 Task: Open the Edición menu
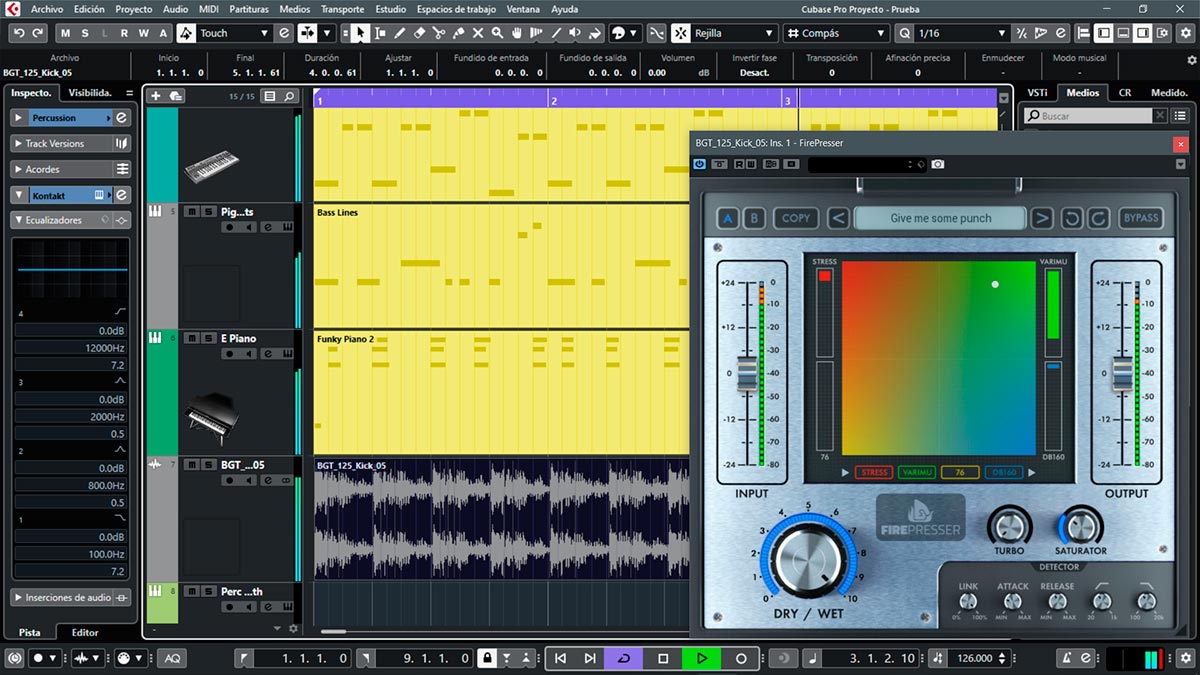click(x=89, y=9)
